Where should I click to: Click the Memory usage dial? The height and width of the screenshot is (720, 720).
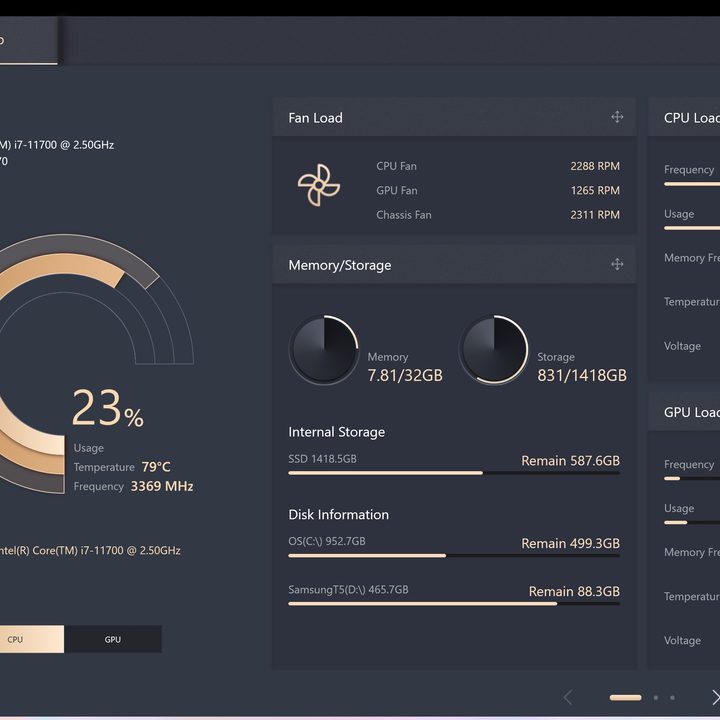tap(324, 349)
